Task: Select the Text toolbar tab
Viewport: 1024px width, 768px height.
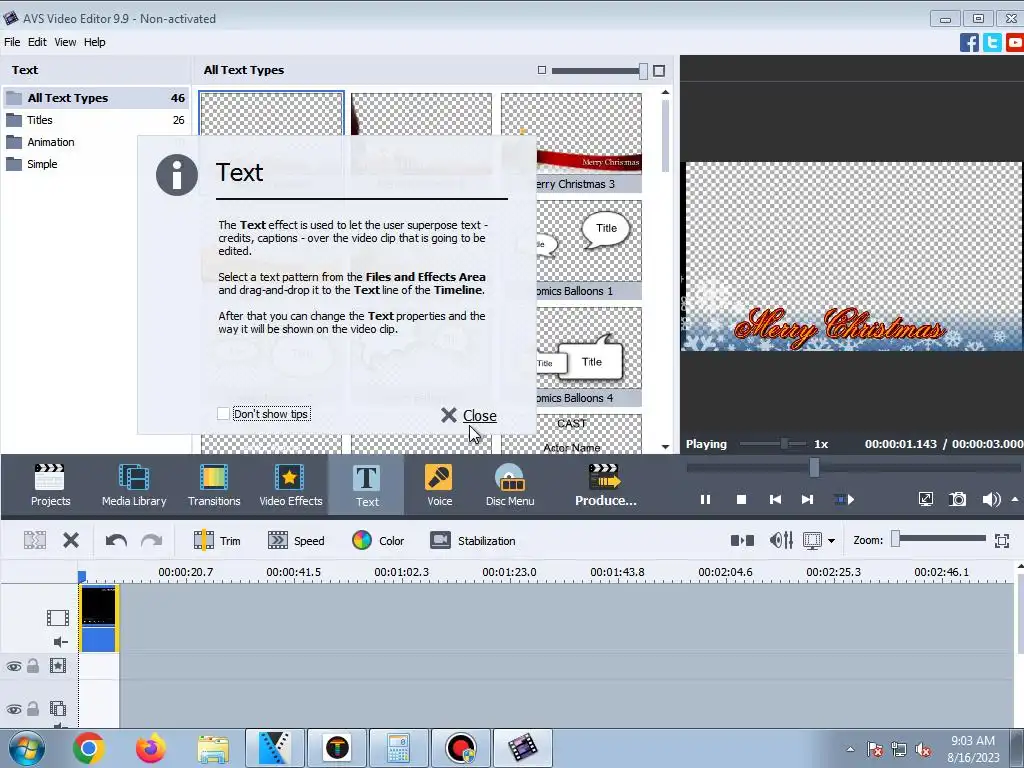Action: [366, 485]
